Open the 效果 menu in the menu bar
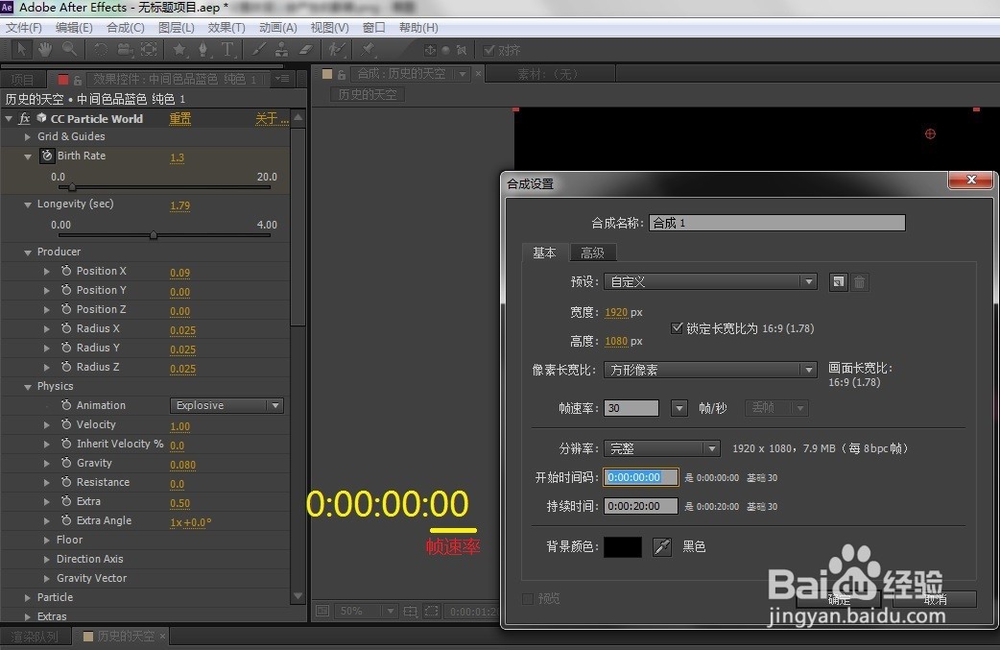 [224, 27]
